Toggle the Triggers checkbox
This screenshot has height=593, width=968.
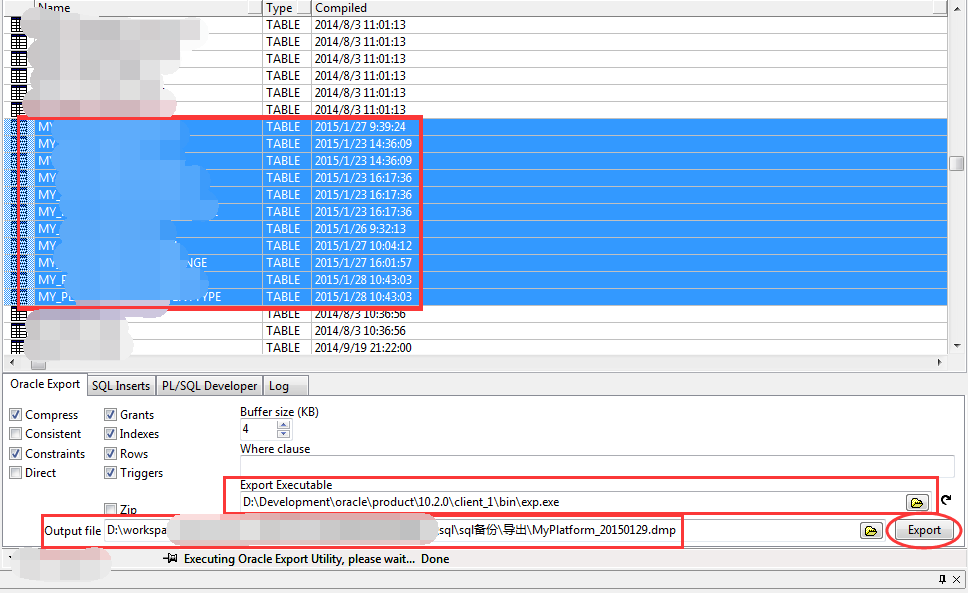pyautogui.click(x=111, y=473)
